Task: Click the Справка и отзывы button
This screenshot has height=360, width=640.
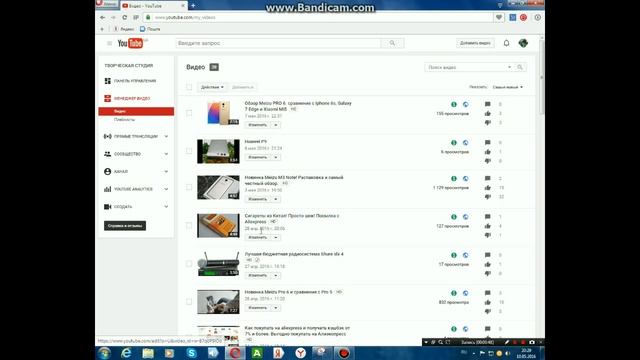Action: point(125,226)
